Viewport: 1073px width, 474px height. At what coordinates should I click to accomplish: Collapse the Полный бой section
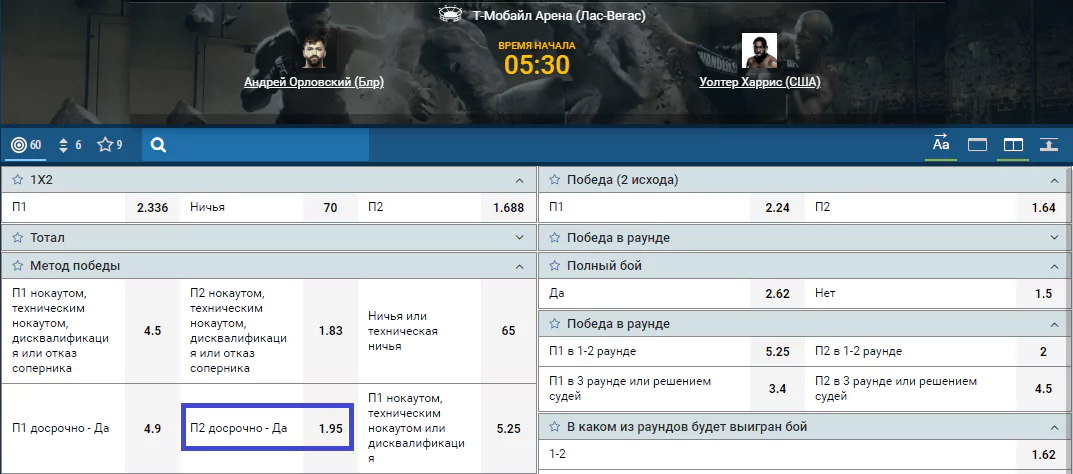[1054, 266]
